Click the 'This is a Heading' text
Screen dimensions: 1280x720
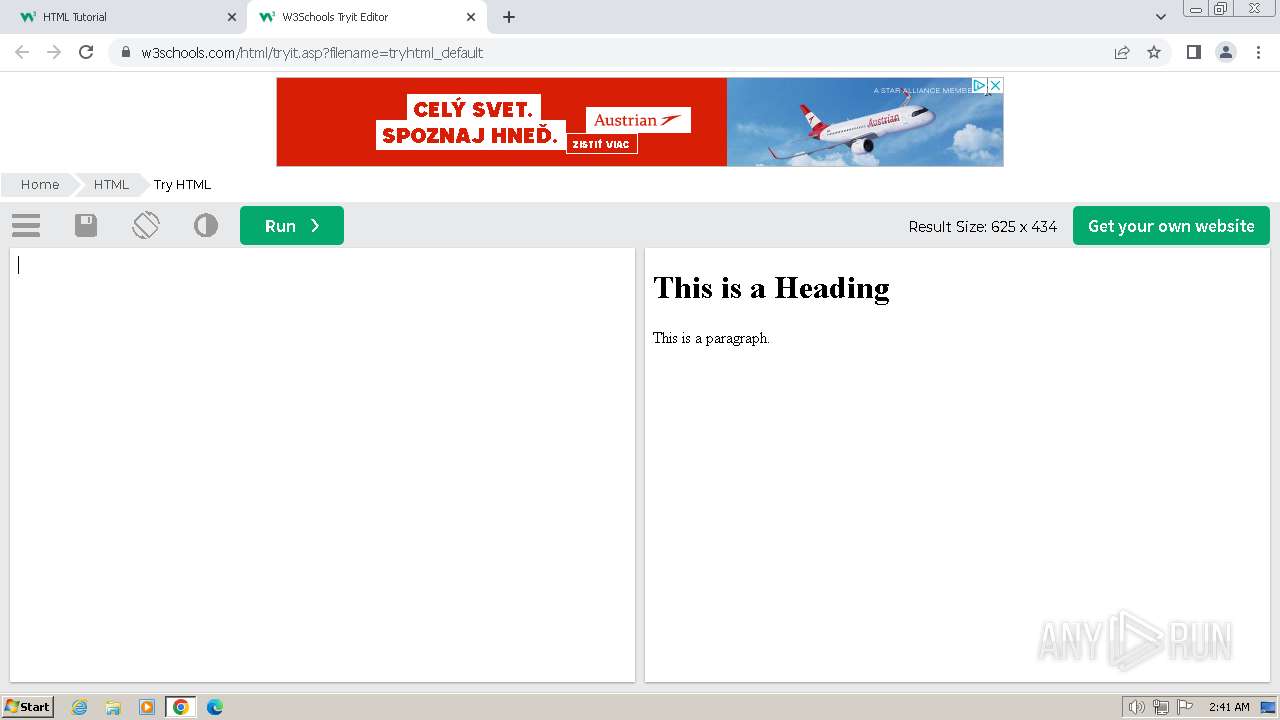771,288
